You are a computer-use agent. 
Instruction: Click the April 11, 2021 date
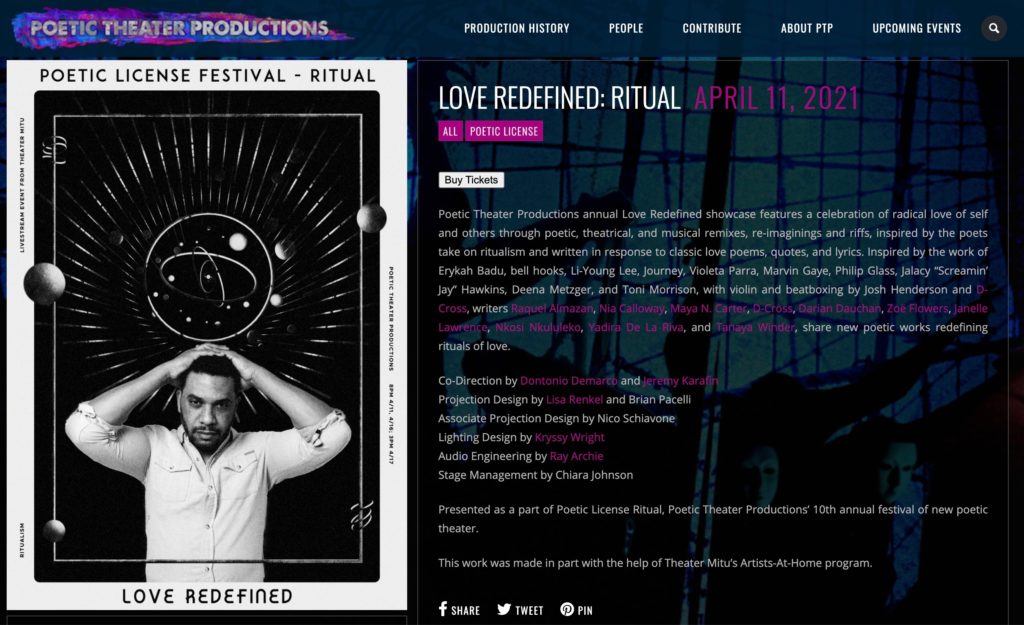click(776, 98)
